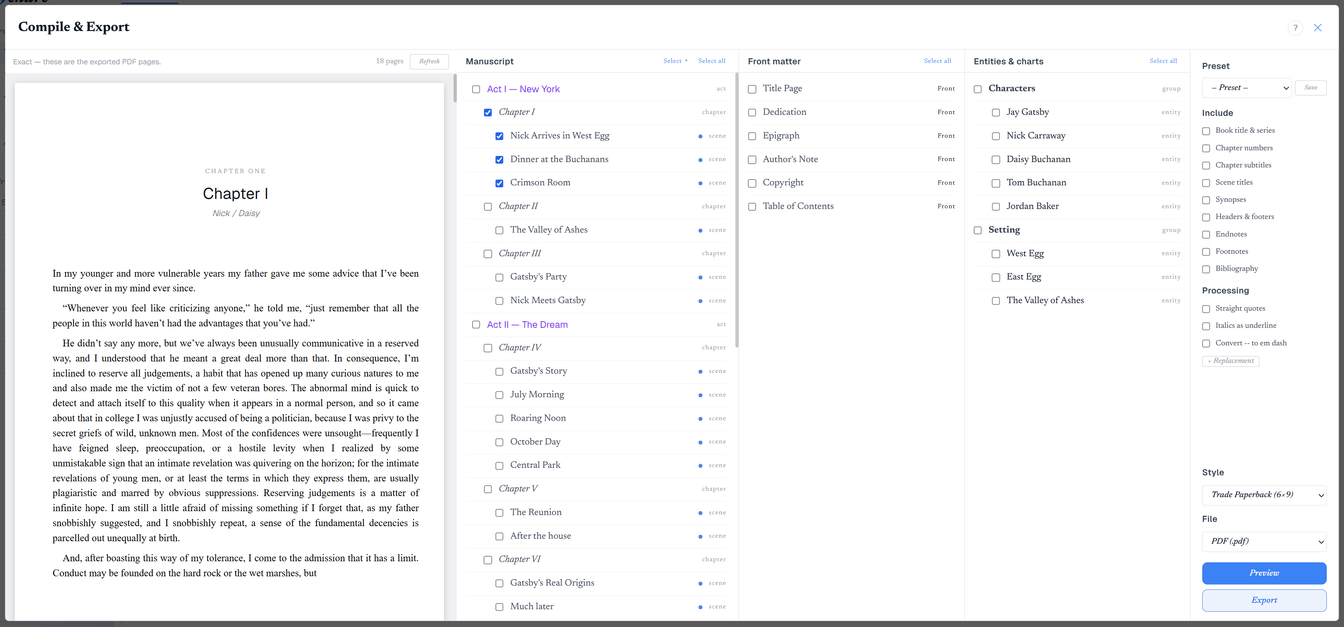This screenshot has height=627, width=1344.
Task: Check the Act I — New York checkbox
Action: click(x=476, y=89)
